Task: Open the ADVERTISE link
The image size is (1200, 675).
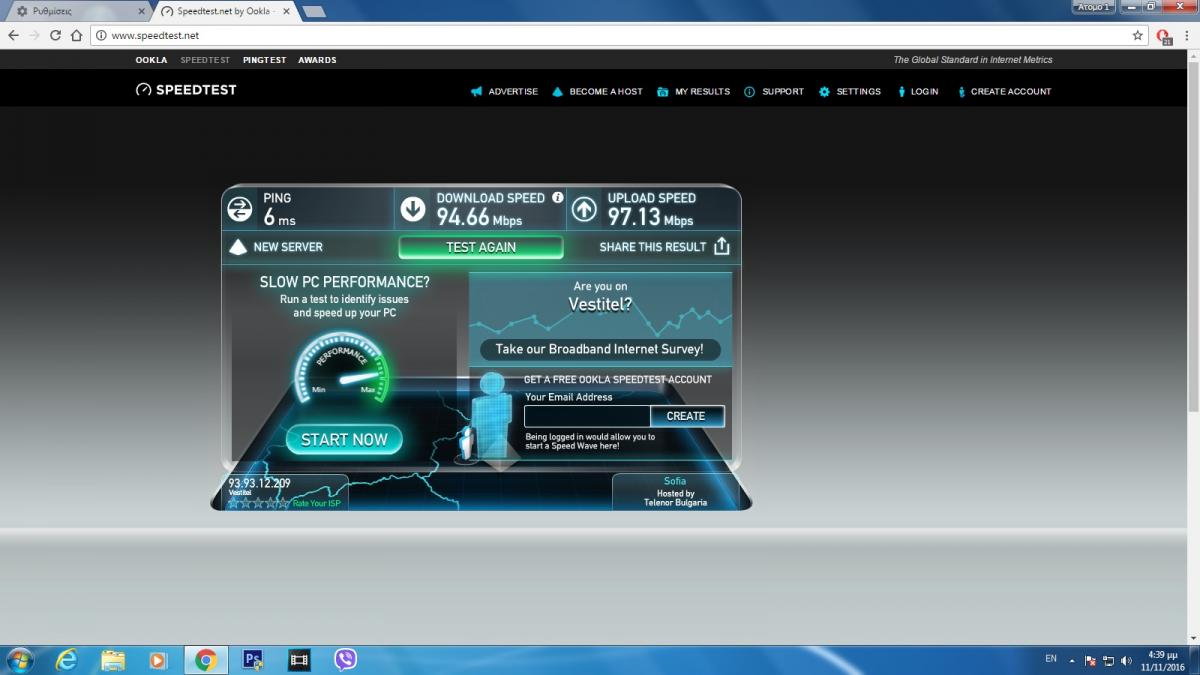Action: (x=513, y=92)
